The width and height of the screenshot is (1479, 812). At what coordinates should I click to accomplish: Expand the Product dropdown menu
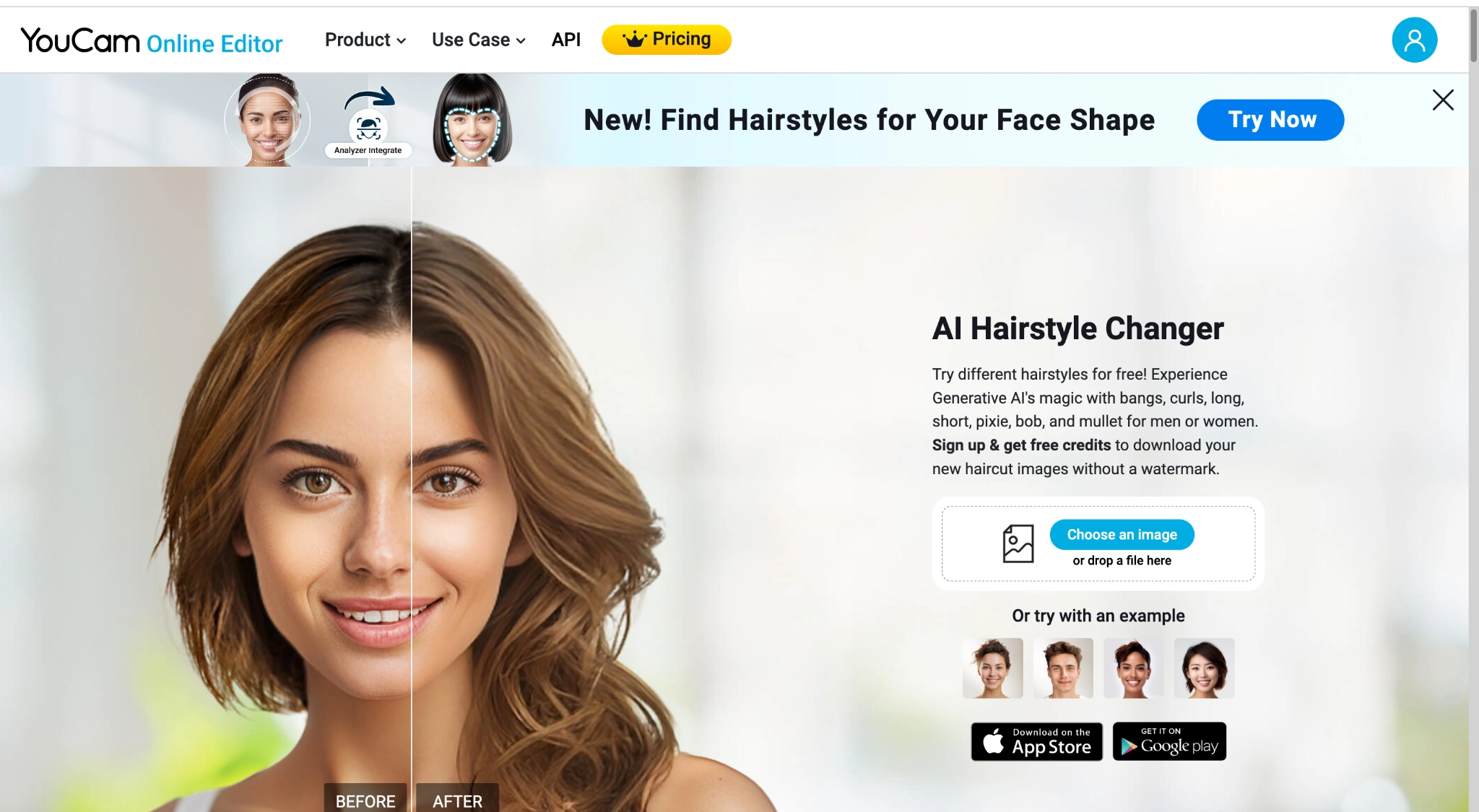[364, 39]
